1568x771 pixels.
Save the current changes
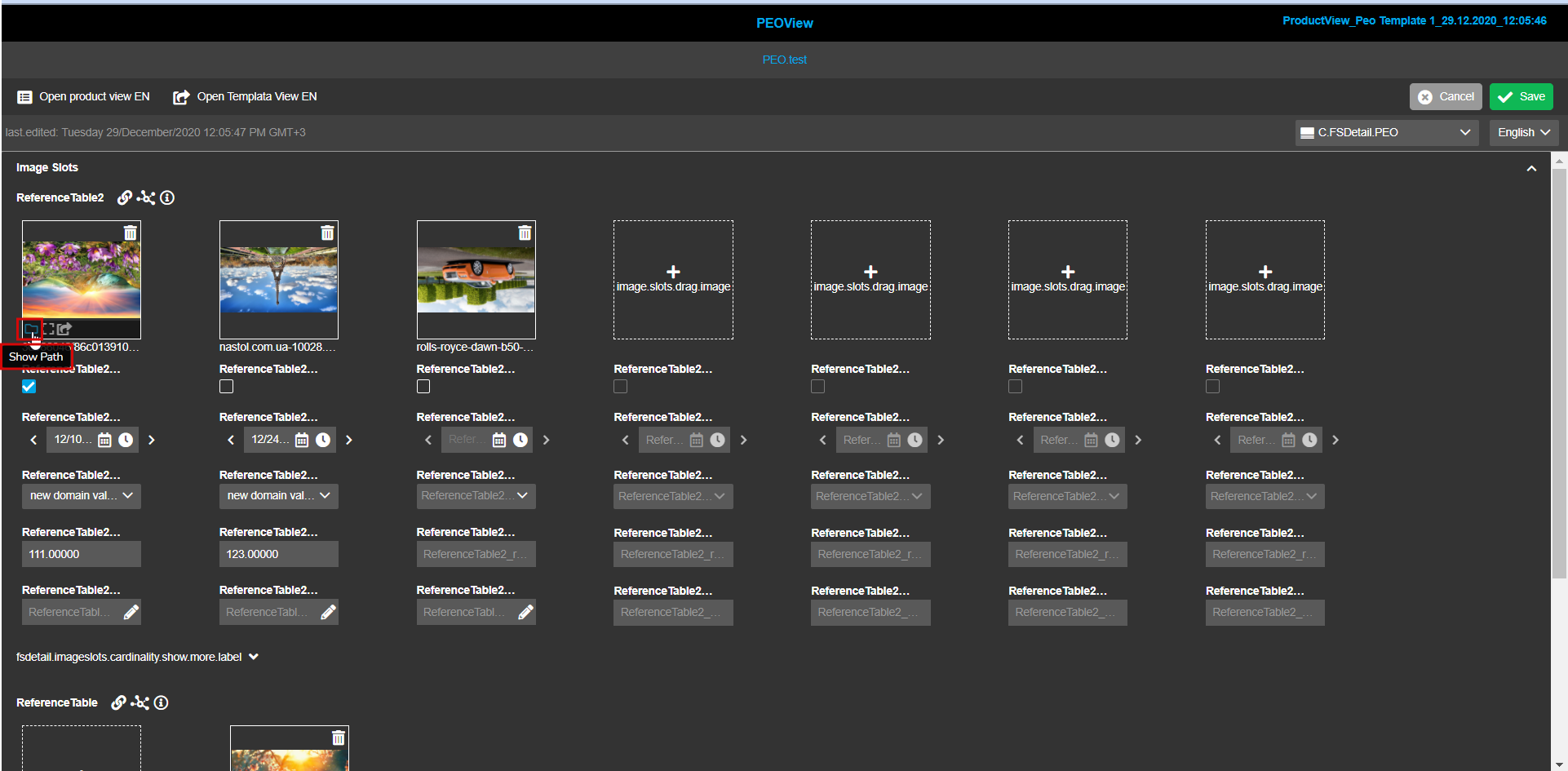(1520, 96)
